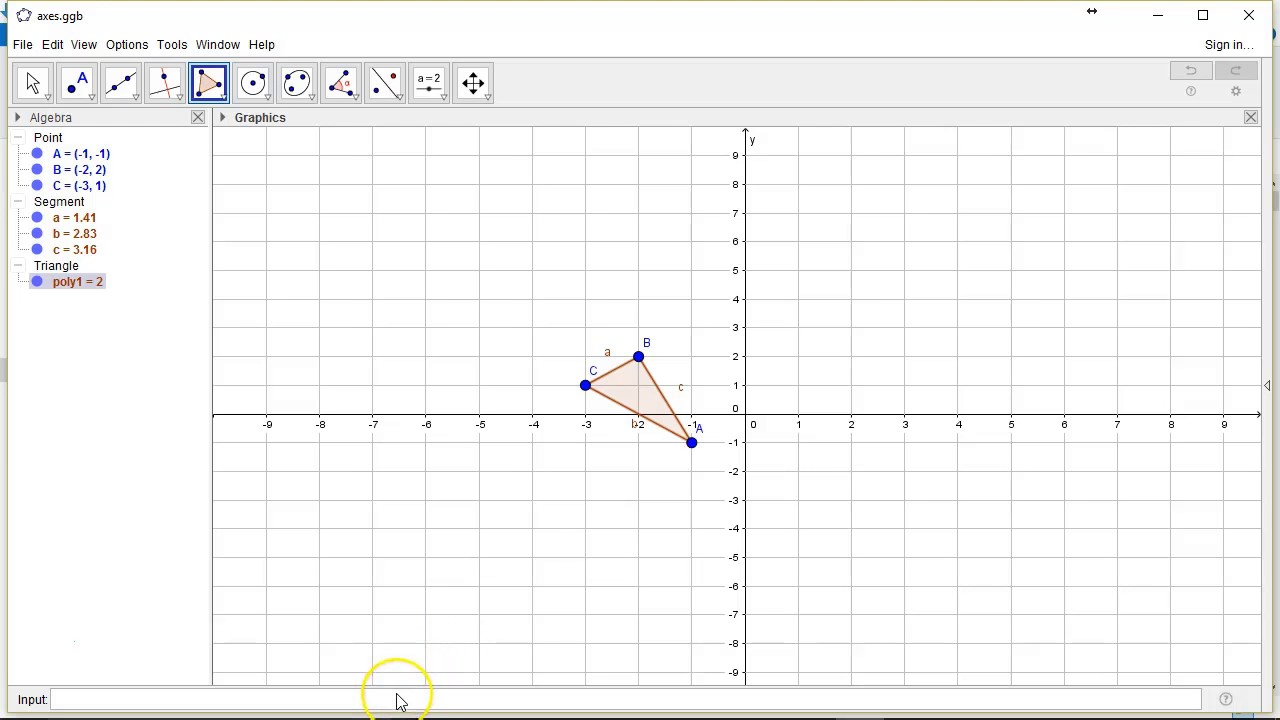Toggle visibility of segment a

click(x=37, y=218)
